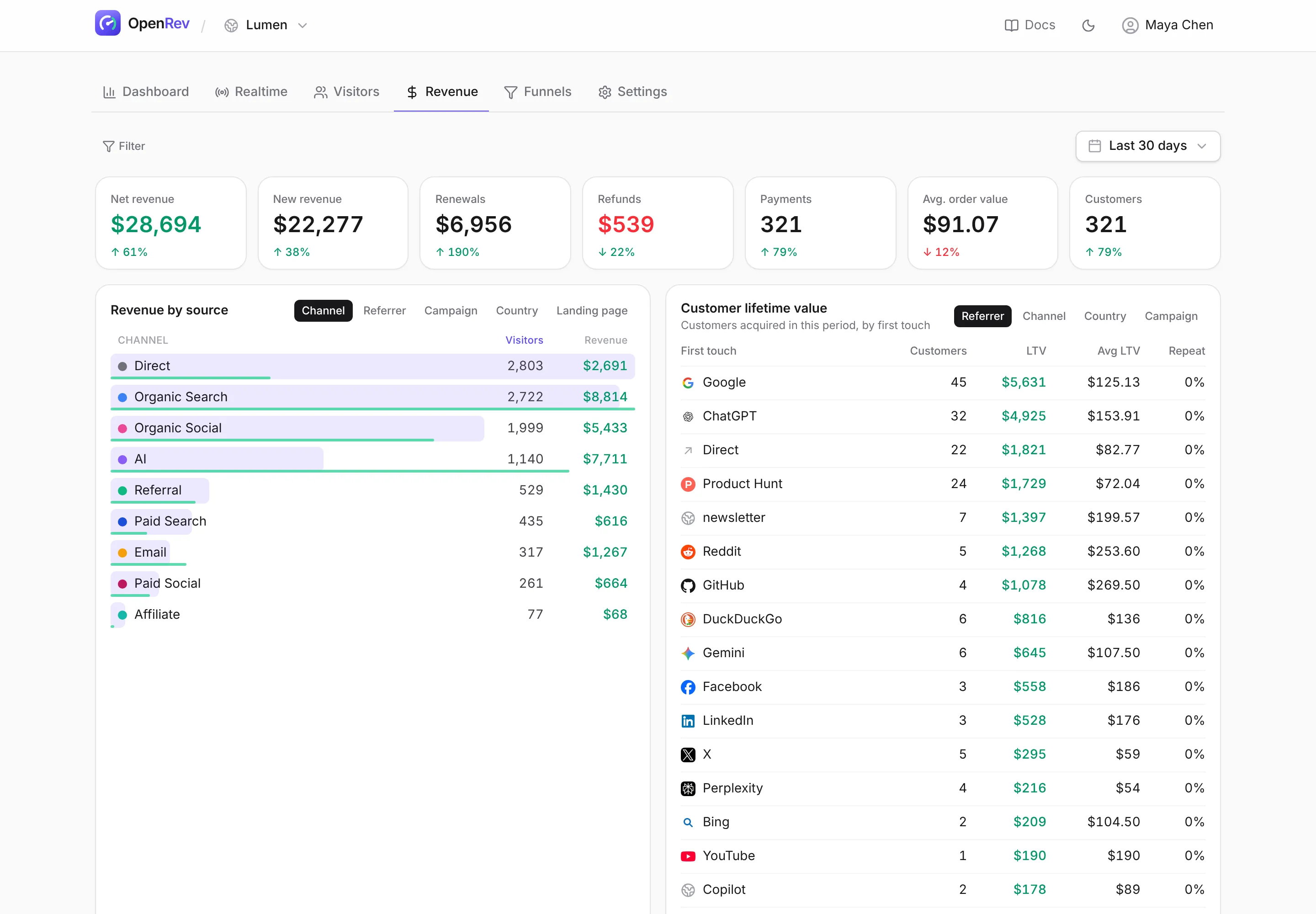Click the Product Hunt icon
This screenshot has width=1316, height=914.
pyautogui.click(x=688, y=484)
